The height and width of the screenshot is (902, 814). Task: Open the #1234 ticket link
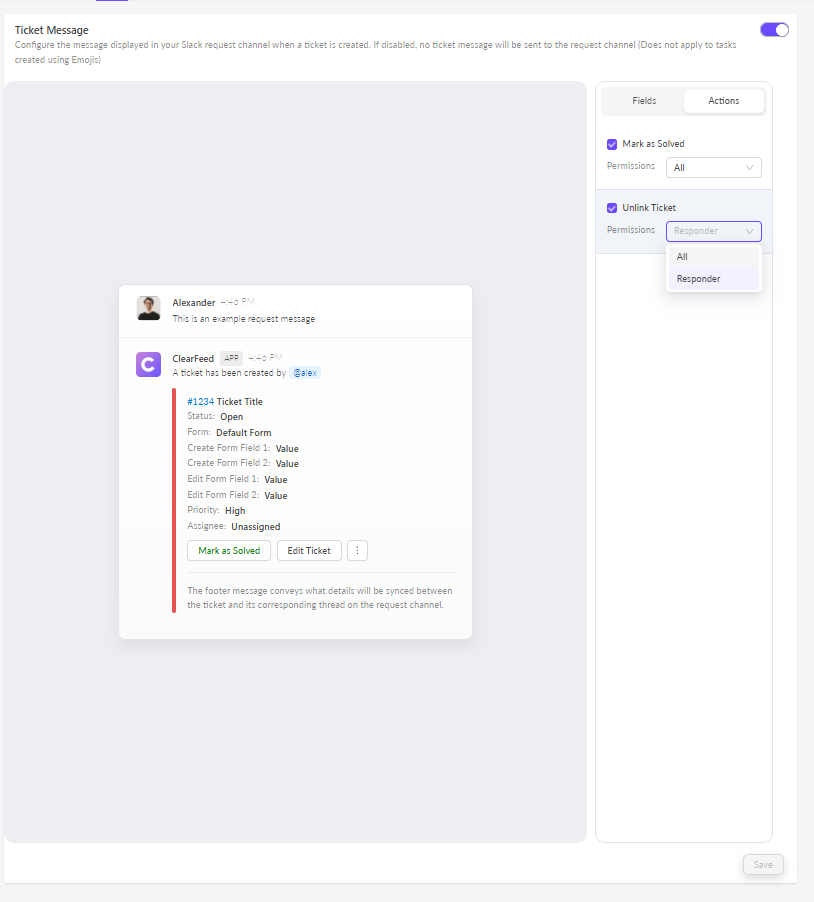(200, 402)
